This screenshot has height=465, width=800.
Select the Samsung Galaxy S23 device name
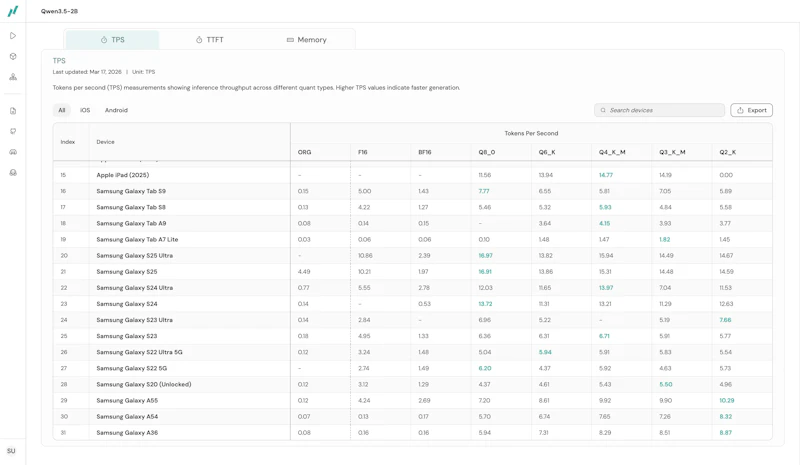click(x=127, y=336)
